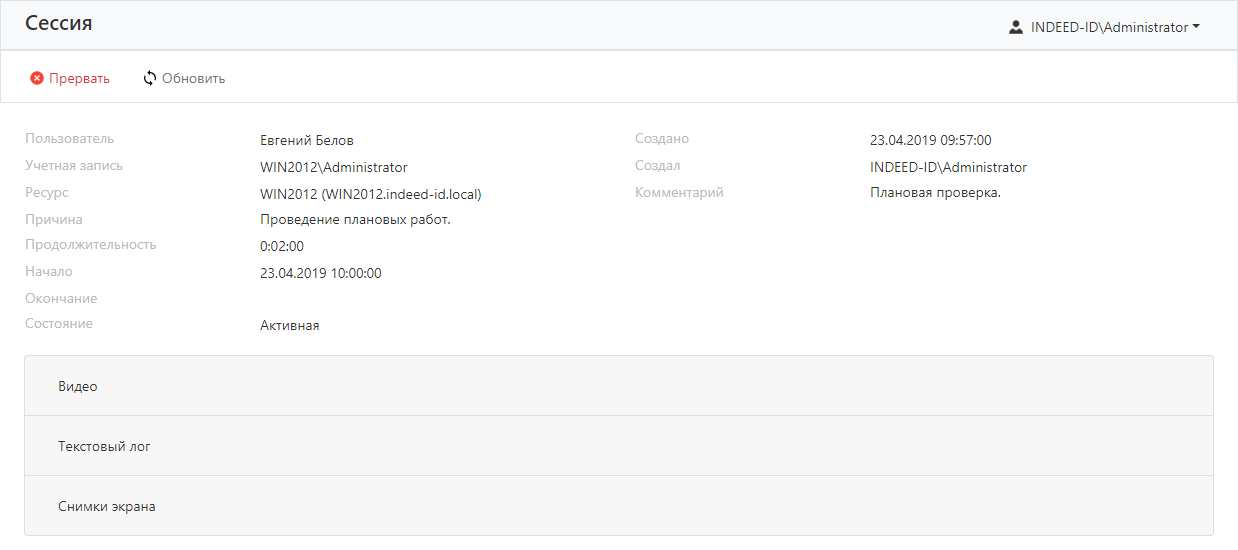The height and width of the screenshot is (550, 1238).
Task: Click the Создал value INDEED-ID\Administrator
Action: click(948, 168)
